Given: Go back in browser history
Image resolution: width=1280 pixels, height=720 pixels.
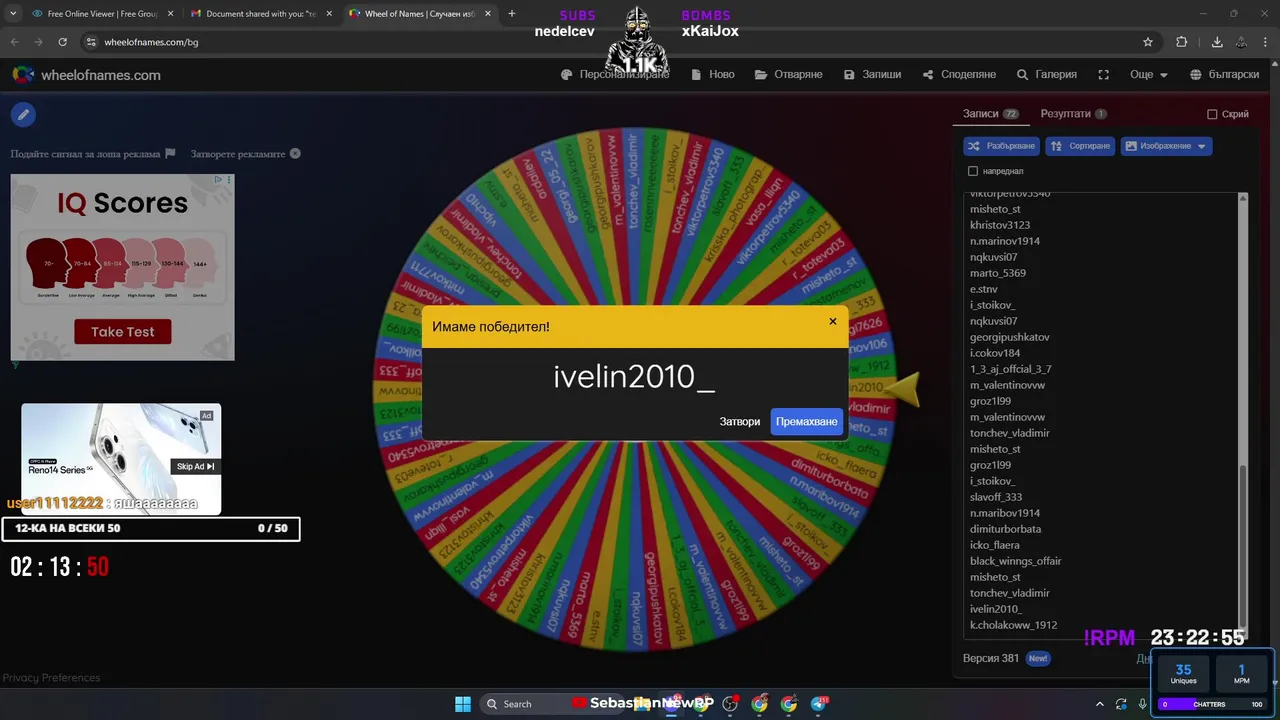Looking at the screenshot, I should [x=14, y=42].
